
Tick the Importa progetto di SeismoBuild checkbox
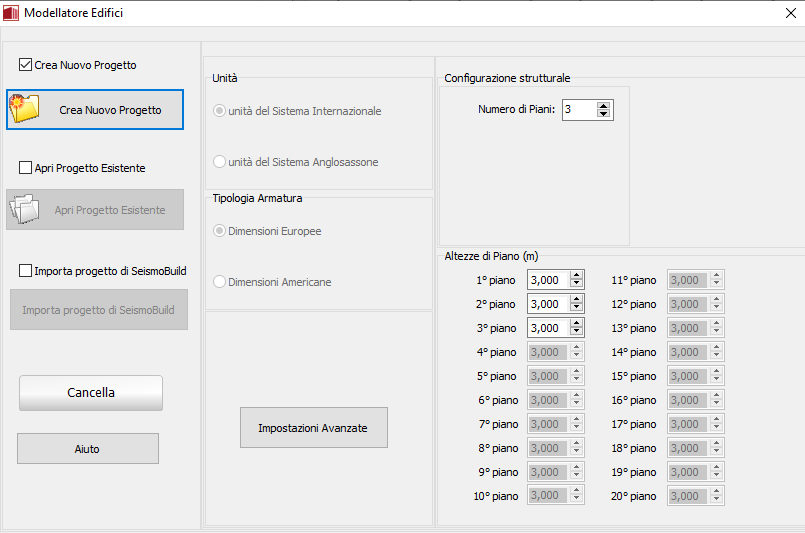click(x=25, y=270)
